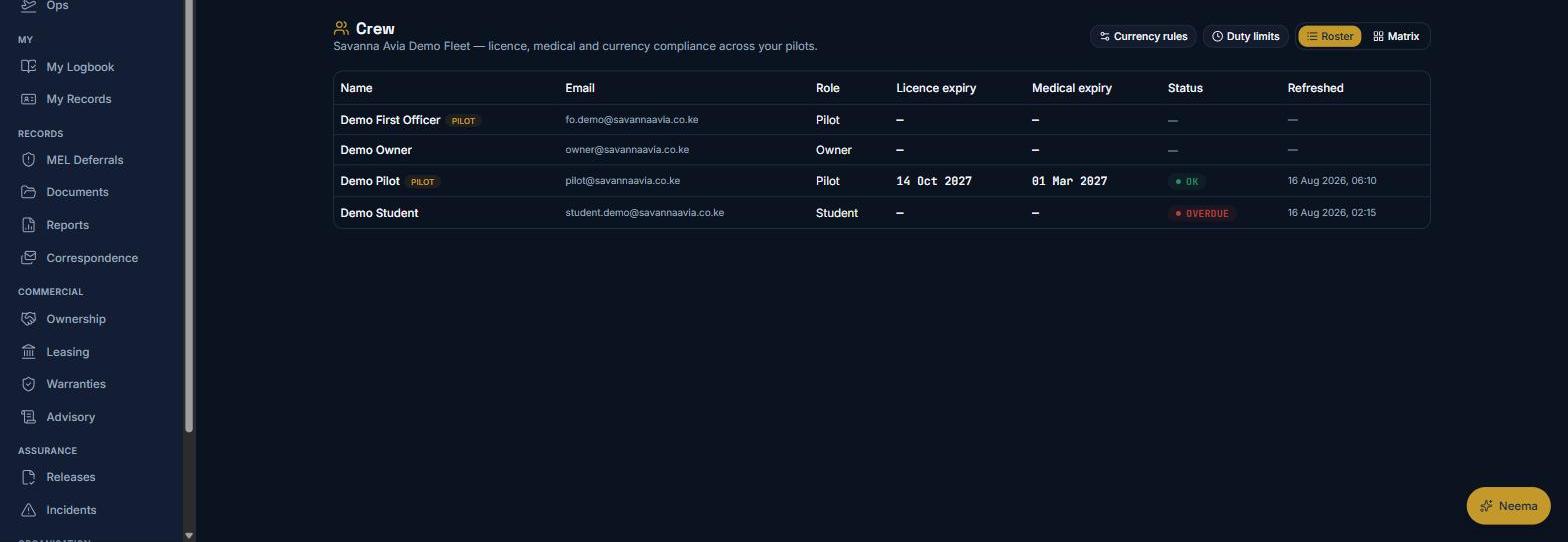Select the Demo First Officer row name
The width and height of the screenshot is (1568, 542).
point(390,120)
